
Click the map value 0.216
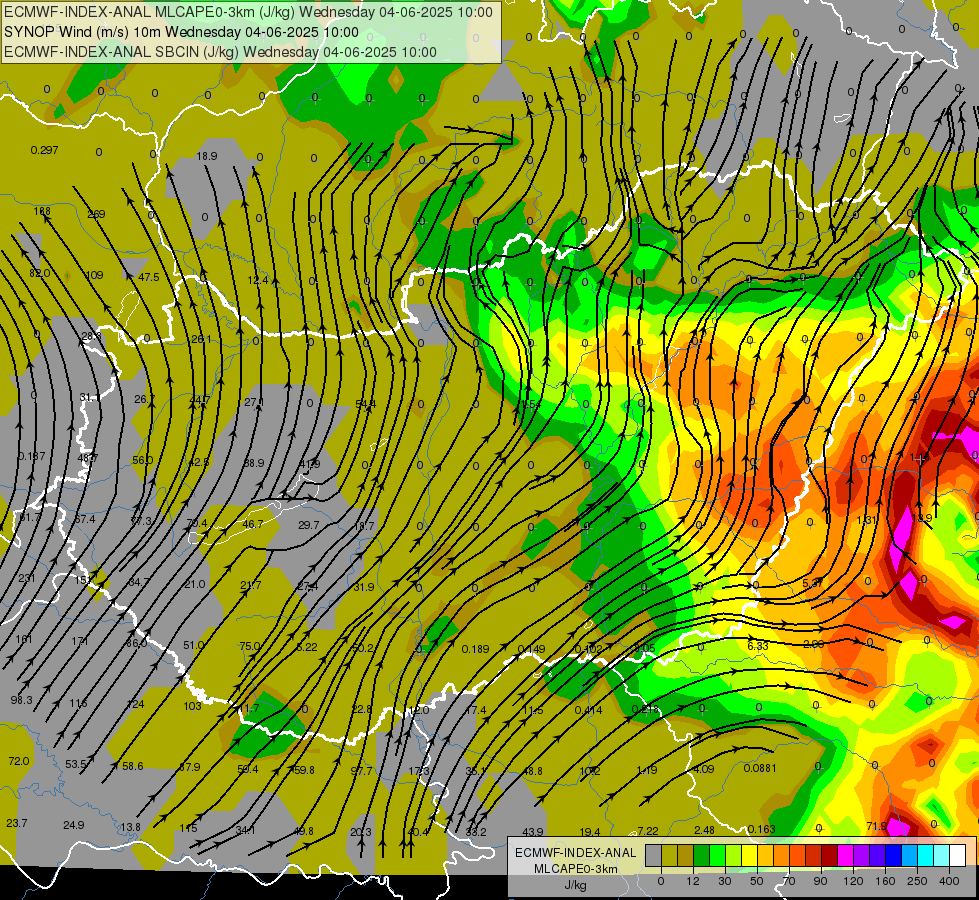coord(646,709)
